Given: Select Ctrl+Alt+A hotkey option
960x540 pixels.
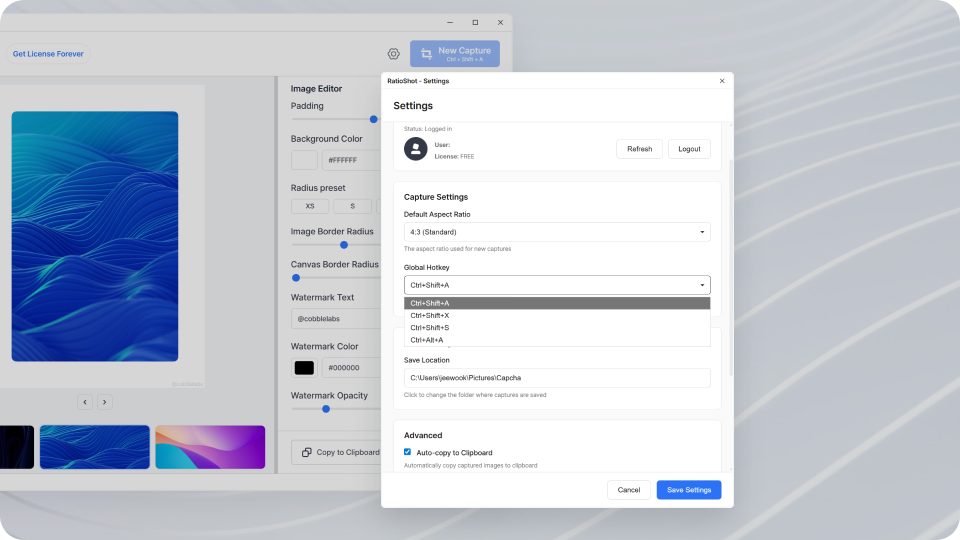Looking at the screenshot, I should click(557, 340).
